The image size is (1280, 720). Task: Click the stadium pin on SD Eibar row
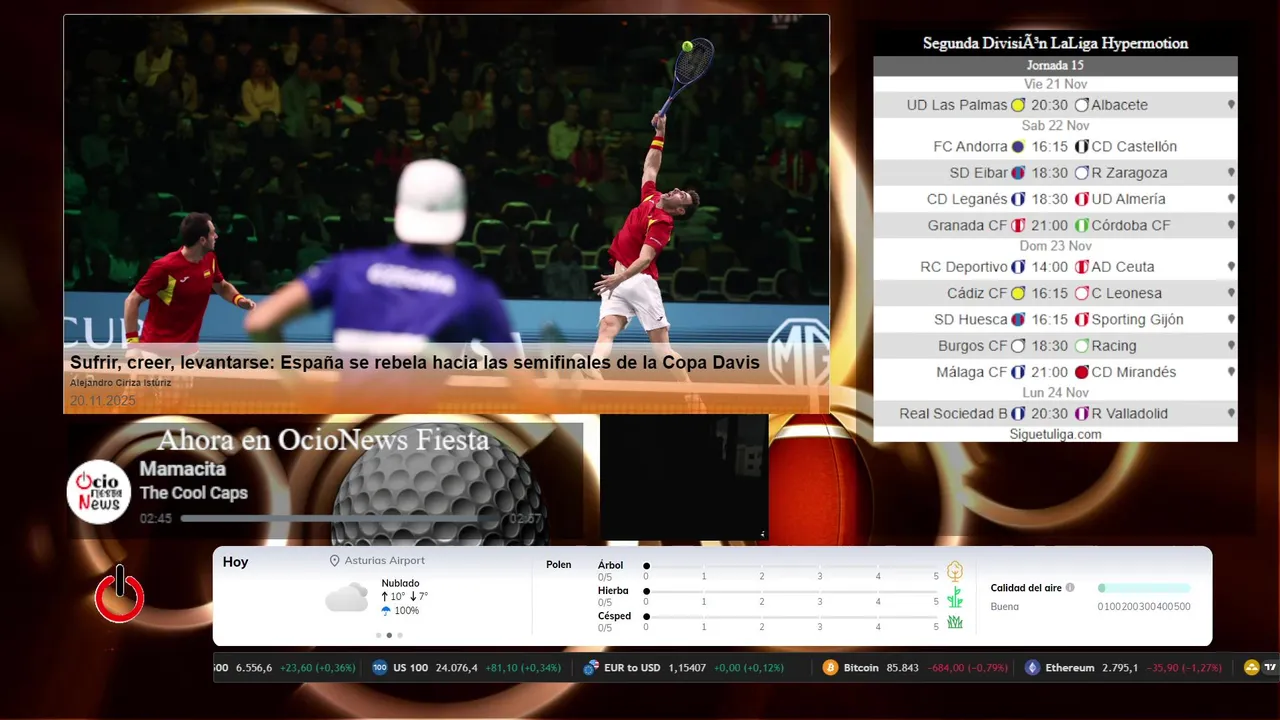(x=1231, y=173)
